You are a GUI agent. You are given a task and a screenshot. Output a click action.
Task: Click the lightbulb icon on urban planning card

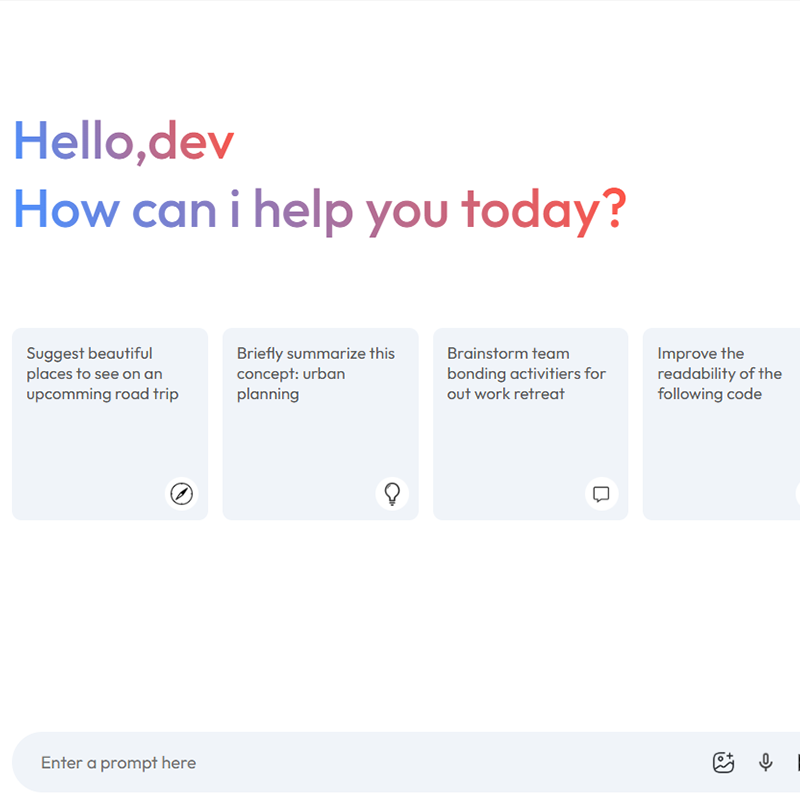392,494
